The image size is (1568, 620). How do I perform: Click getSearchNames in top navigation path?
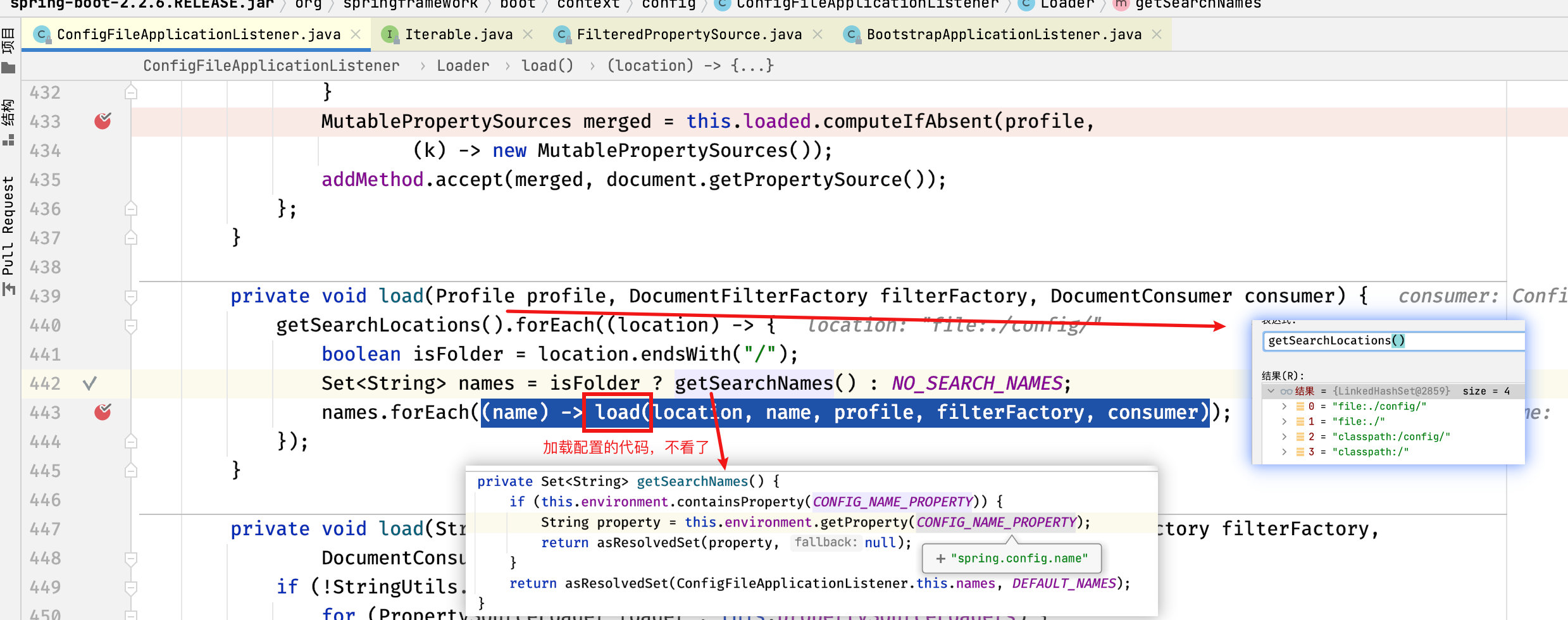(x=1198, y=4)
